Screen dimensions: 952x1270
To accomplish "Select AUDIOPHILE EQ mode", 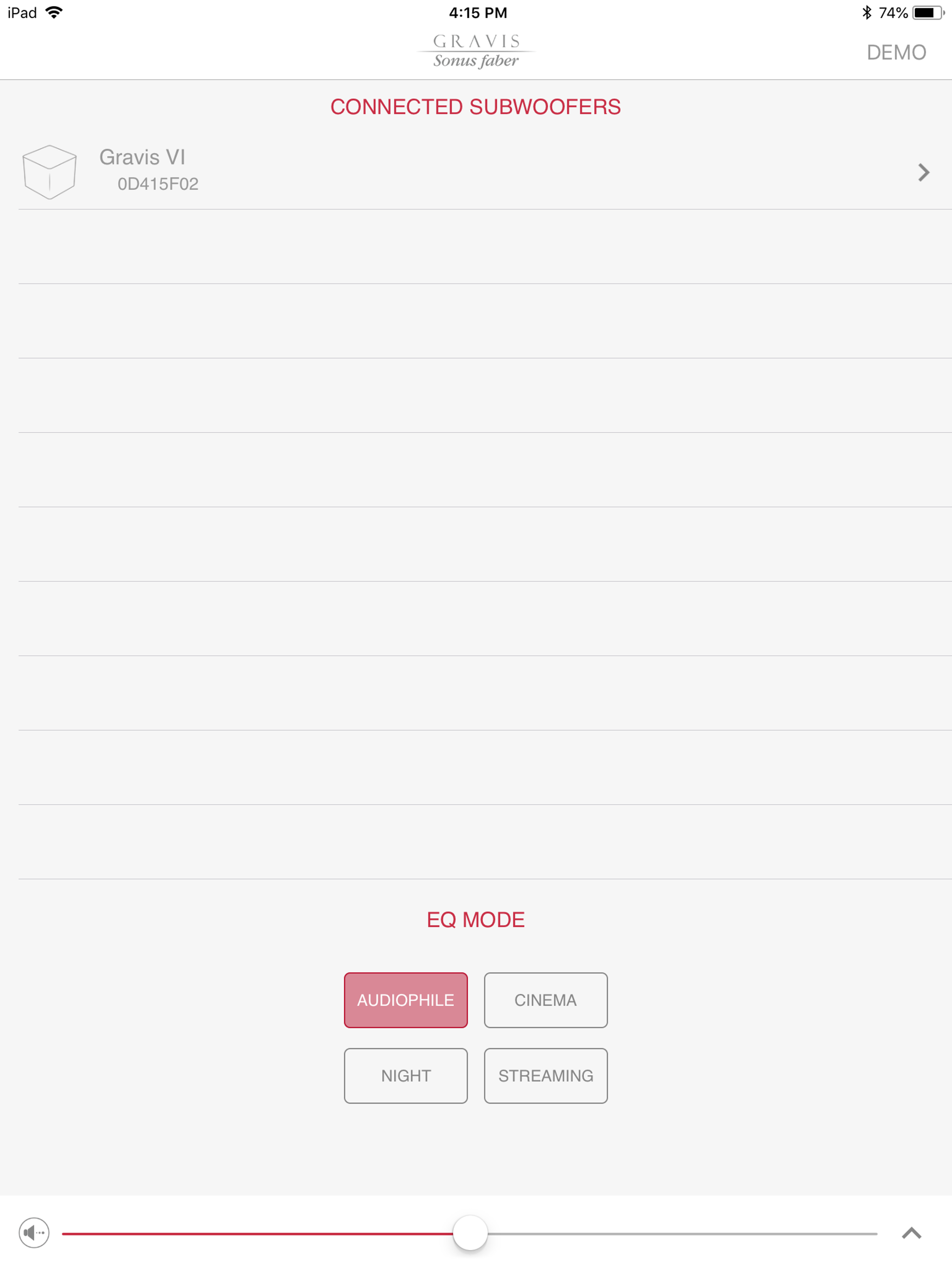I will tap(406, 1000).
